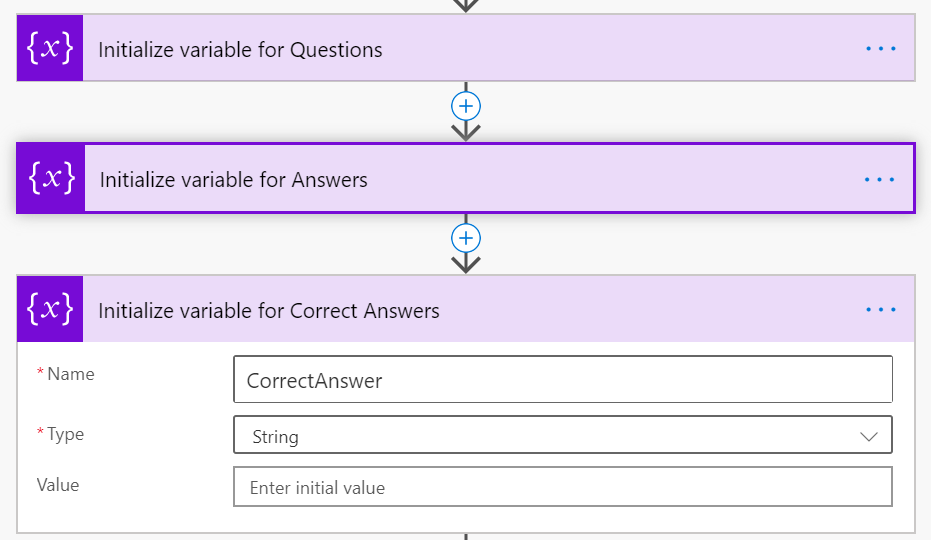
Task: Insert a step after the Questions variable
Action: [466, 106]
